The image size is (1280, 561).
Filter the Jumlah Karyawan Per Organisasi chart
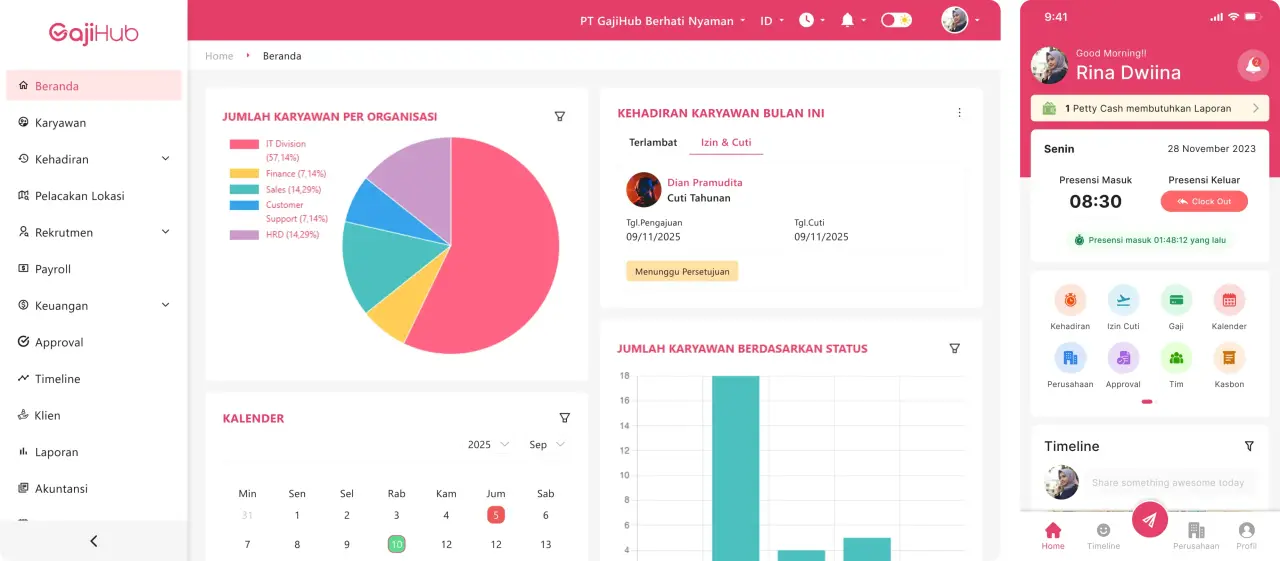coord(560,116)
